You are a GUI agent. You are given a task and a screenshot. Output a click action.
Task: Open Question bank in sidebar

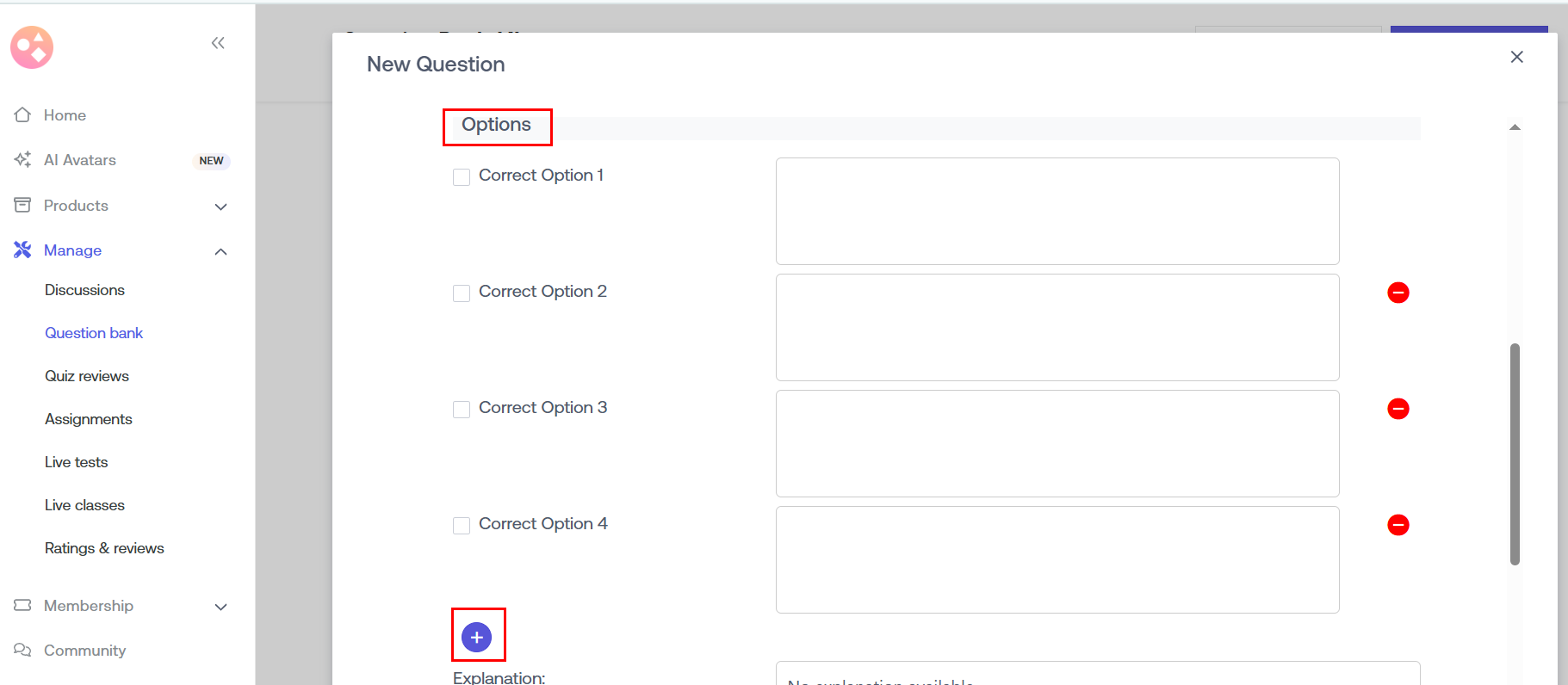(x=94, y=333)
